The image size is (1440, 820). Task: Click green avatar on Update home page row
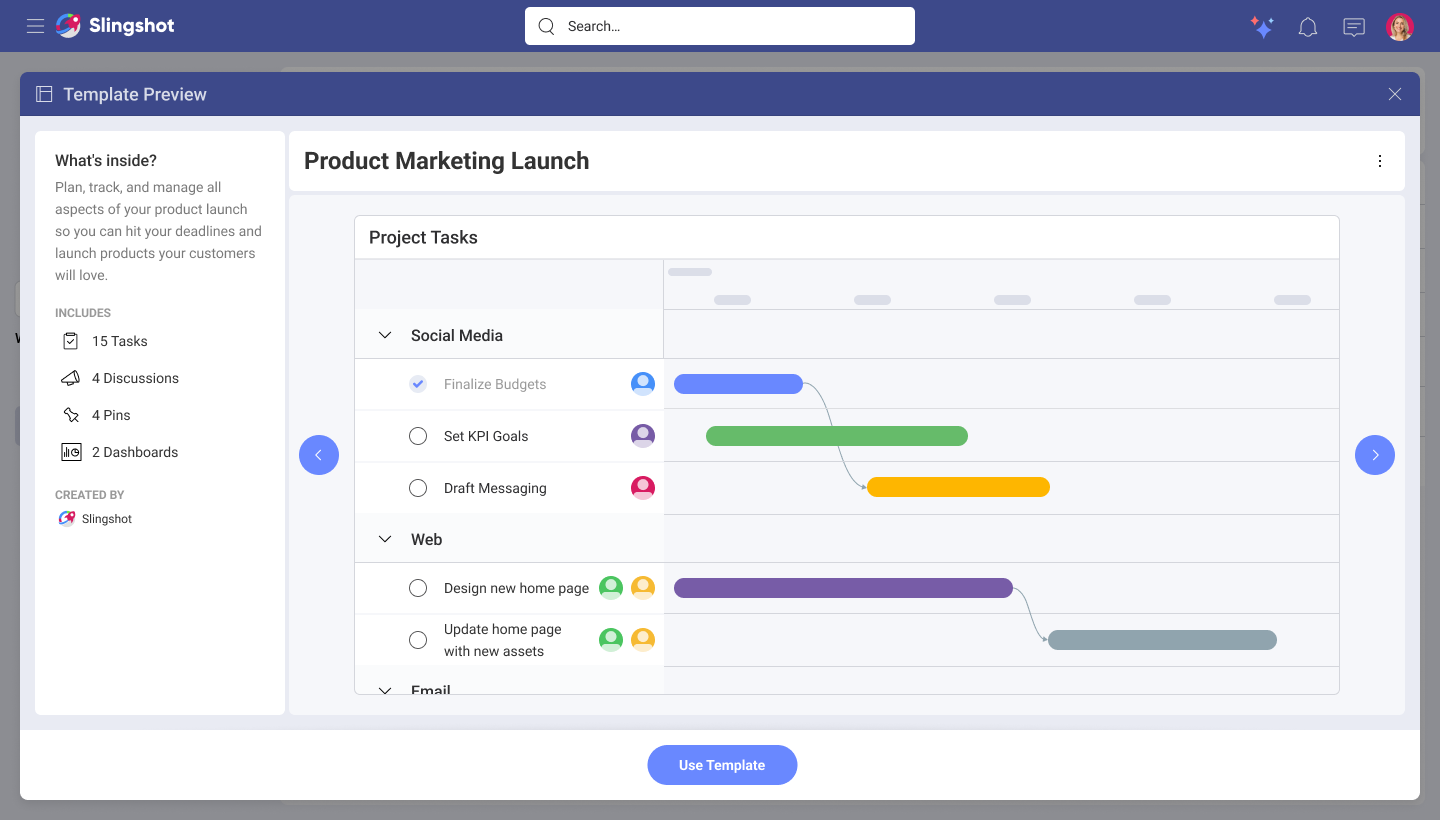pyautogui.click(x=611, y=640)
